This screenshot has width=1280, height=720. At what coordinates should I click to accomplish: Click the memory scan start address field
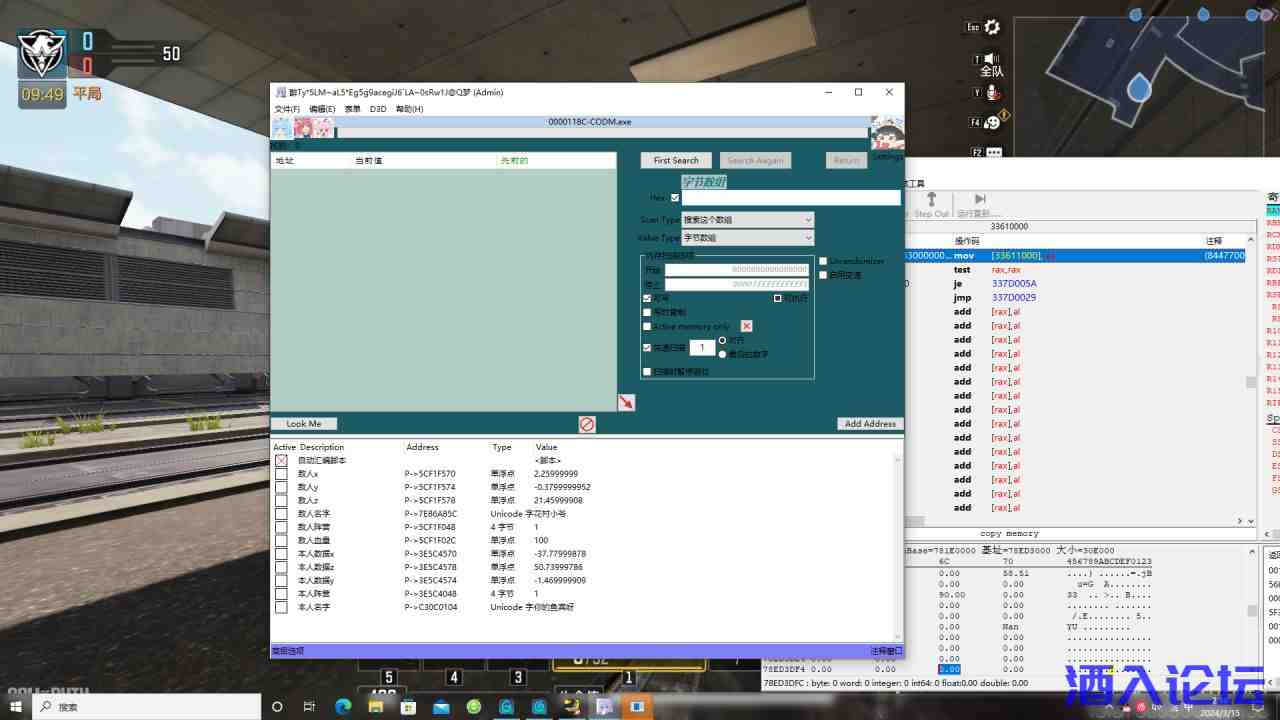(x=737, y=270)
